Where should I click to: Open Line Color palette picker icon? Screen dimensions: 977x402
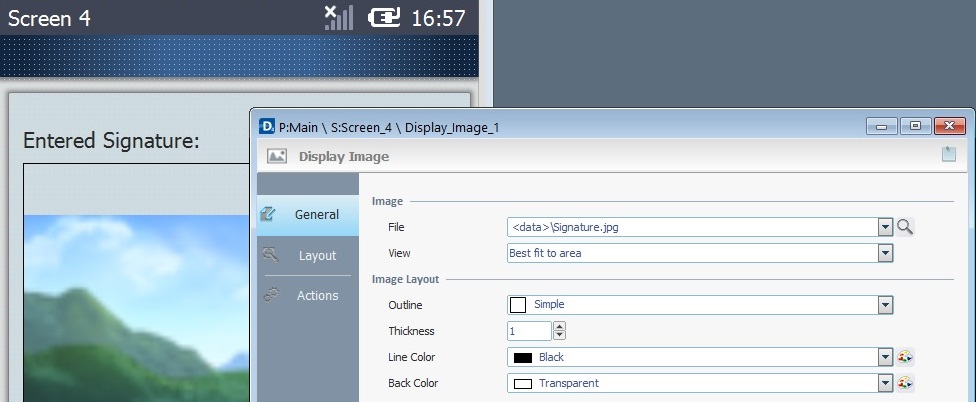[x=905, y=357]
